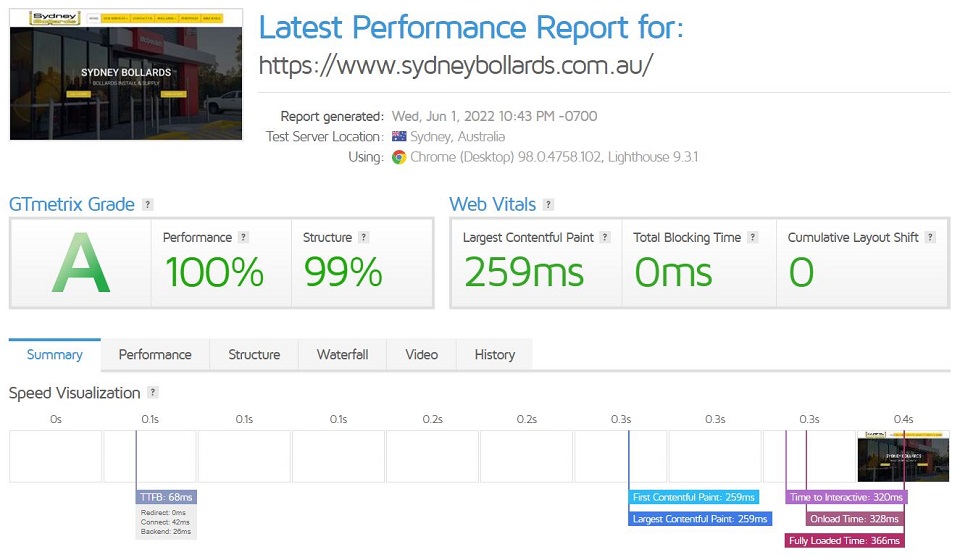The height and width of the screenshot is (560, 960).
Task: Open the Video tab
Action: 421,355
